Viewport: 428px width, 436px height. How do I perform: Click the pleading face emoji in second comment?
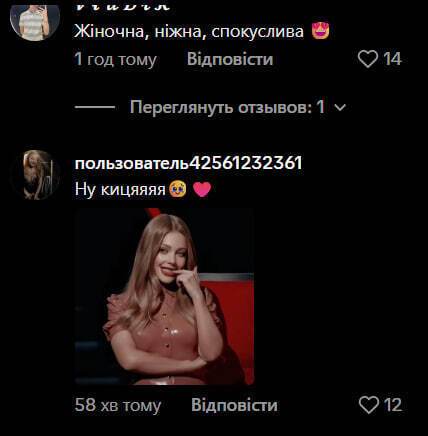pyautogui.click(x=178, y=189)
